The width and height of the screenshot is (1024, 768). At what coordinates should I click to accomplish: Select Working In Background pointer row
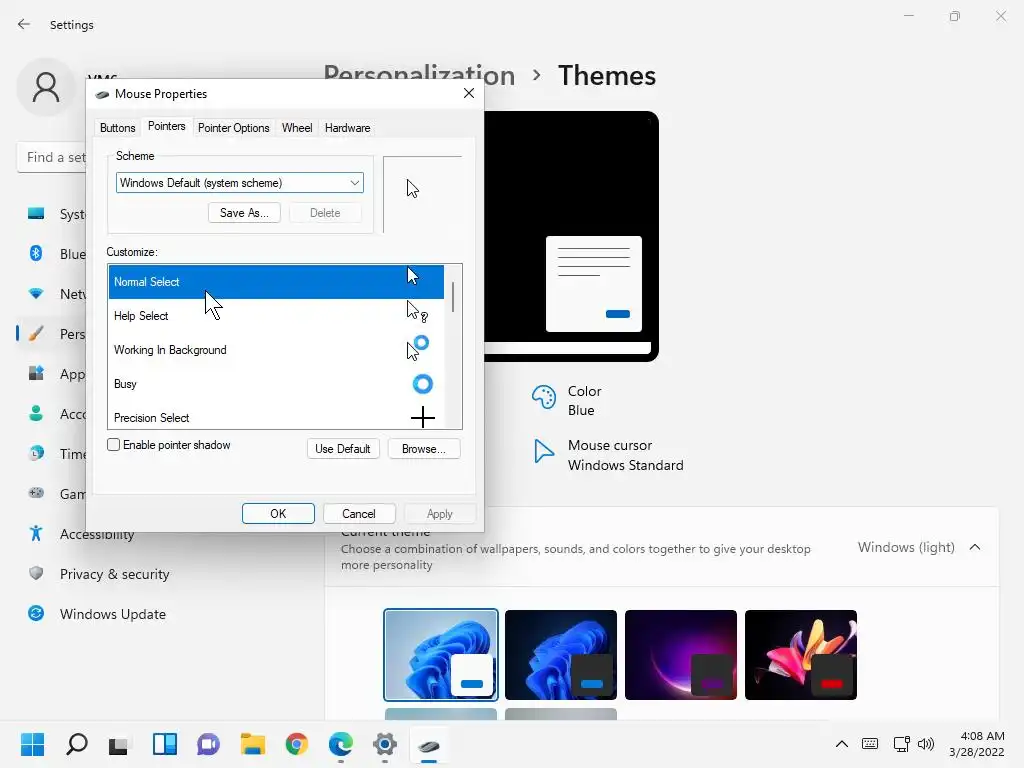pyautogui.click(x=276, y=350)
